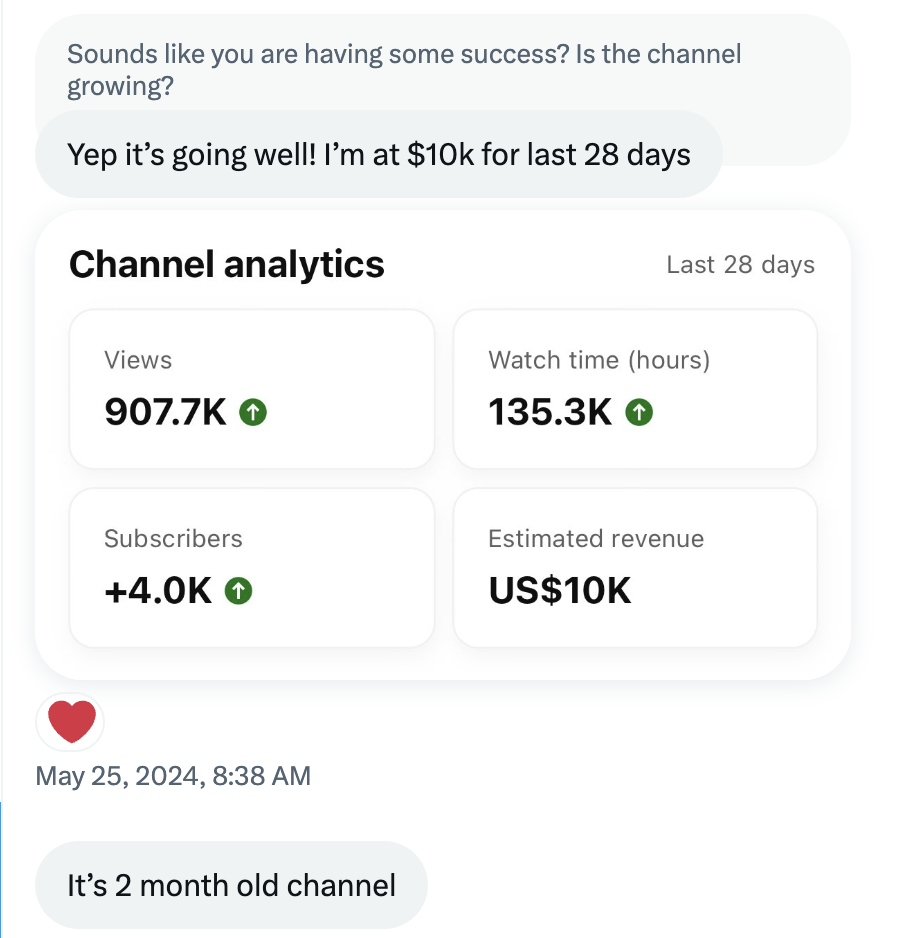This screenshot has width=908, height=938.
Task: Click the 135.3K watch time value
Action: (550, 412)
